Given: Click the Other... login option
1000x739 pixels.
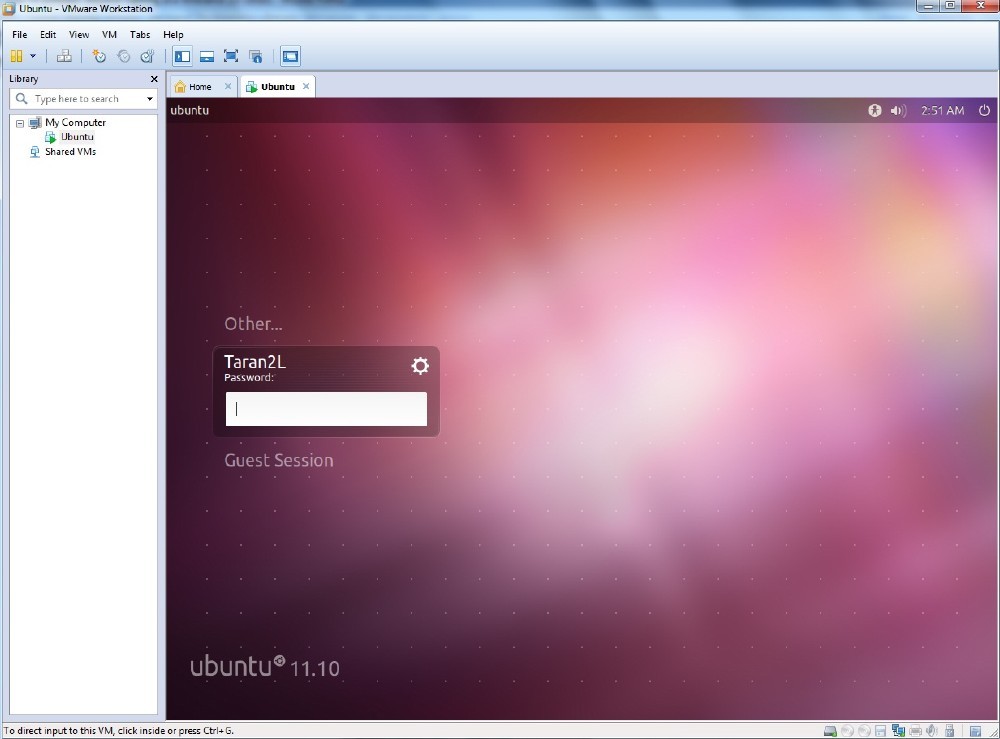Looking at the screenshot, I should point(253,324).
